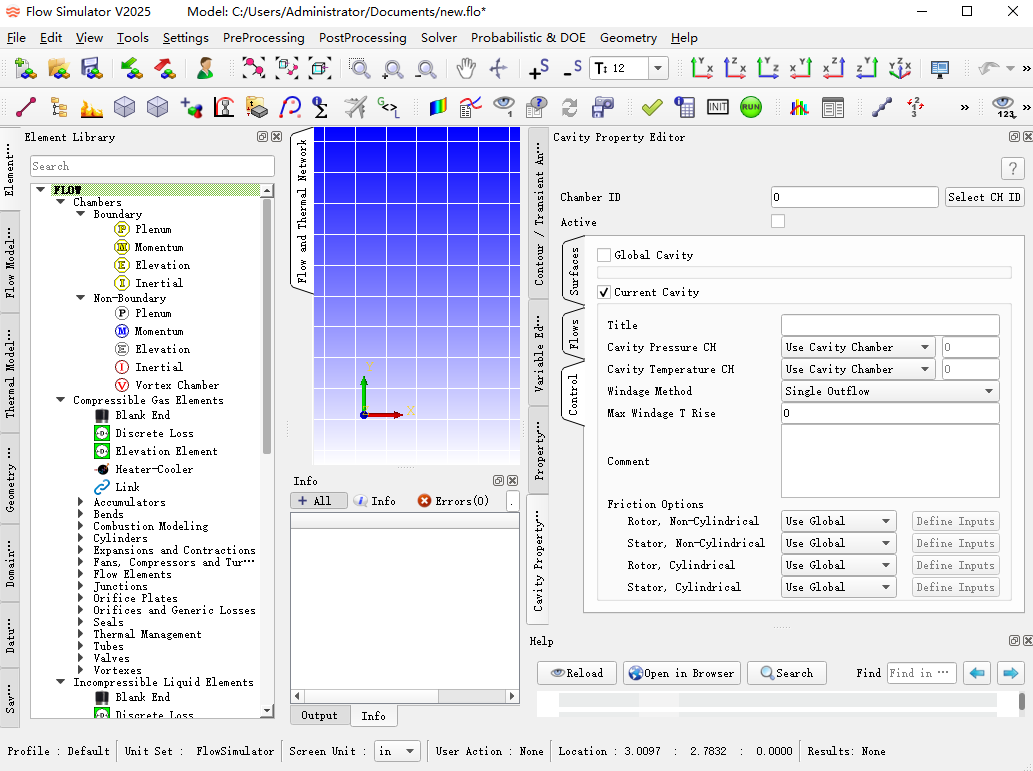Uncheck the Current Cavity checkbox
1033x771 pixels.
coord(604,292)
